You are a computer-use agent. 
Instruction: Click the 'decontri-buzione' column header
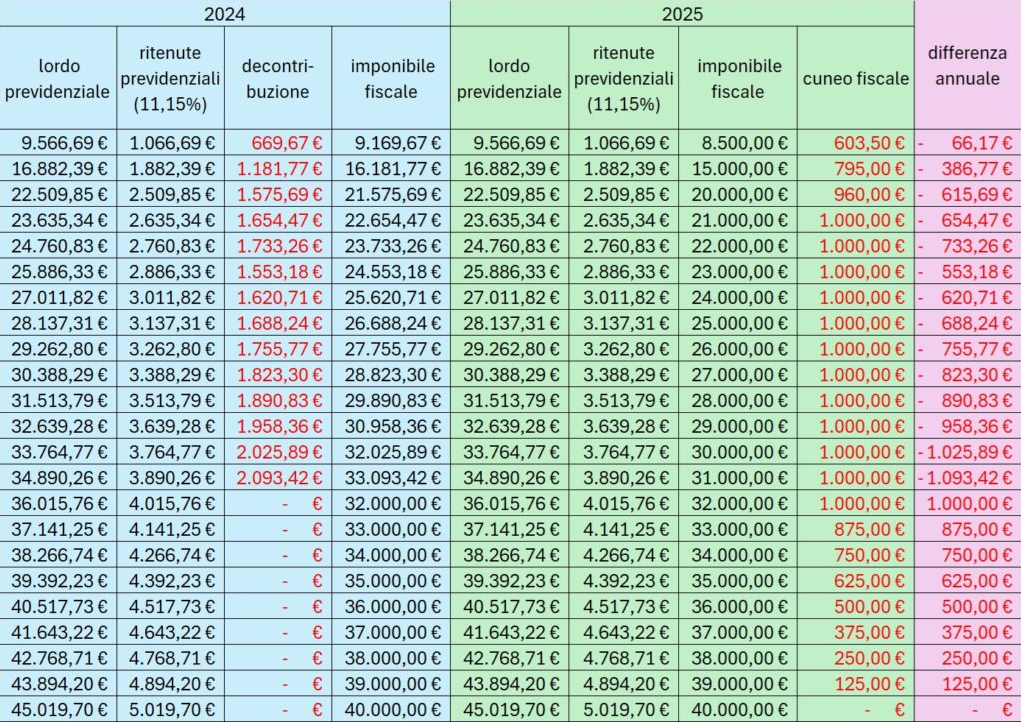pyautogui.click(x=278, y=78)
